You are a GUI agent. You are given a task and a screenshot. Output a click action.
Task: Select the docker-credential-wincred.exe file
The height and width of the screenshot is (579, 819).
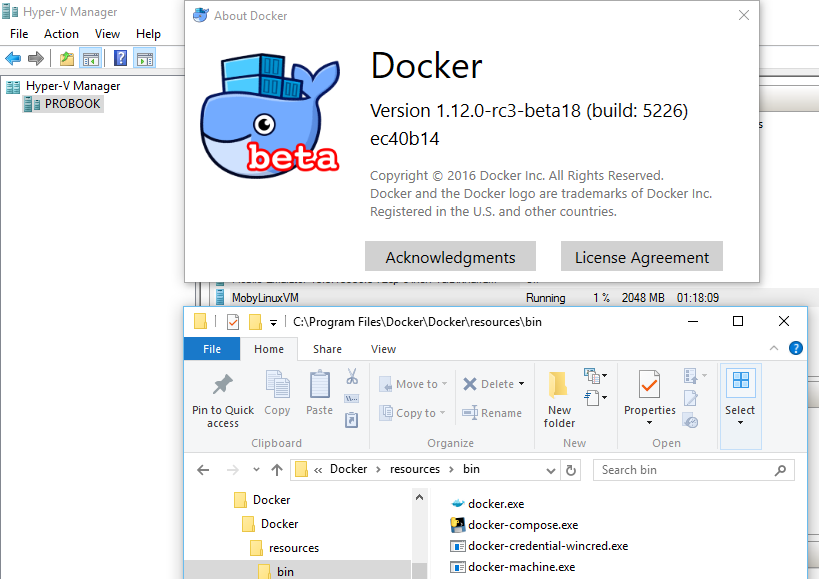(x=539, y=546)
